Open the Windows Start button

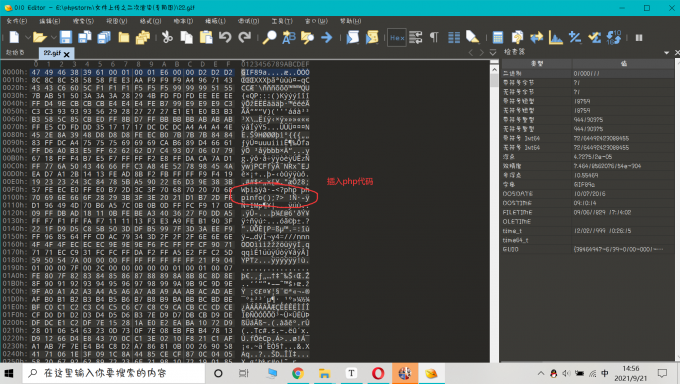tap(9, 373)
